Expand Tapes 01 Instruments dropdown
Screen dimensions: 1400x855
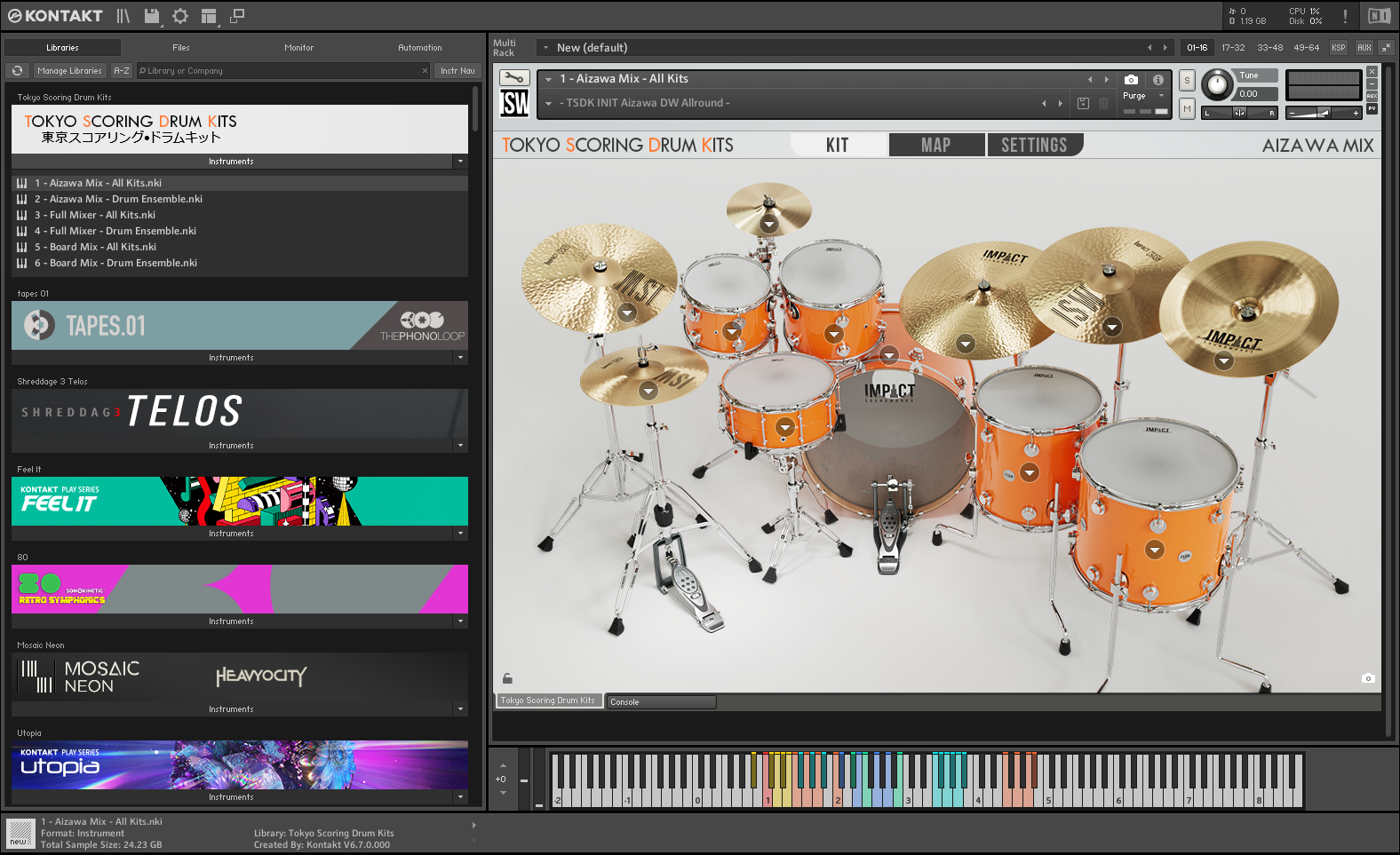coord(460,358)
